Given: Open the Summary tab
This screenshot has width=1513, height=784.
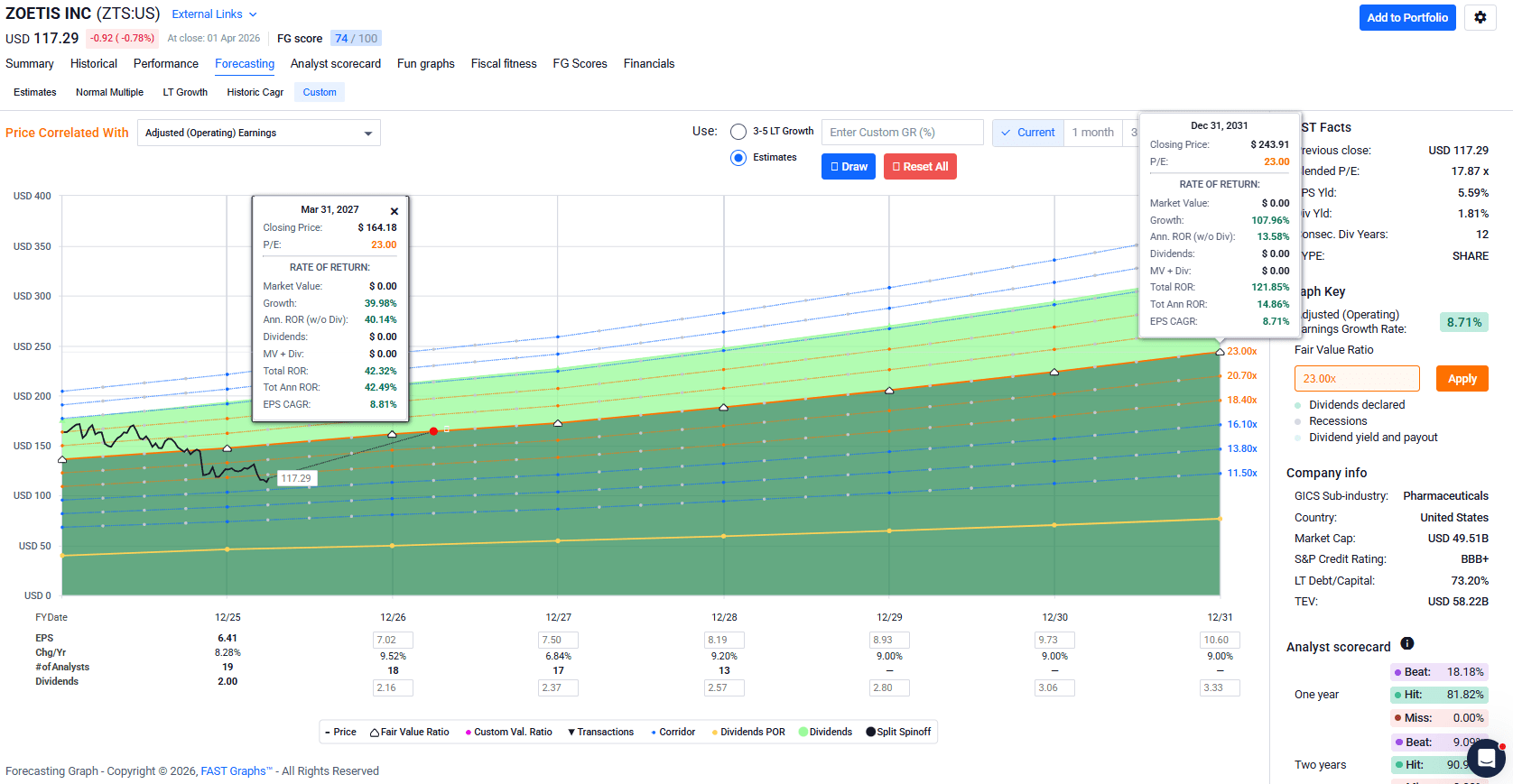Looking at the screenshot, I should (x=30, y=64).
